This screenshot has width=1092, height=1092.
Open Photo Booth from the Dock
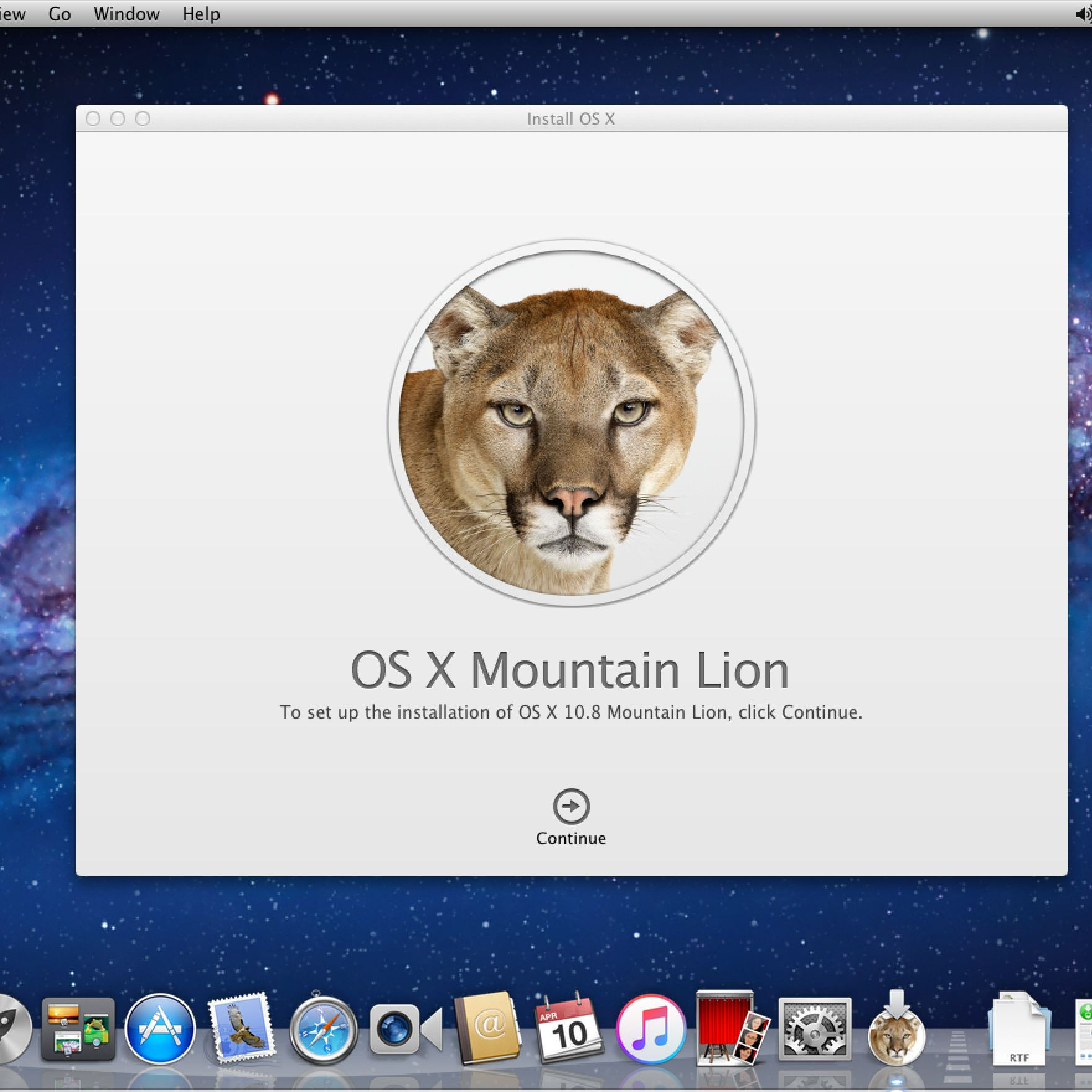[x=732, y=1028]
